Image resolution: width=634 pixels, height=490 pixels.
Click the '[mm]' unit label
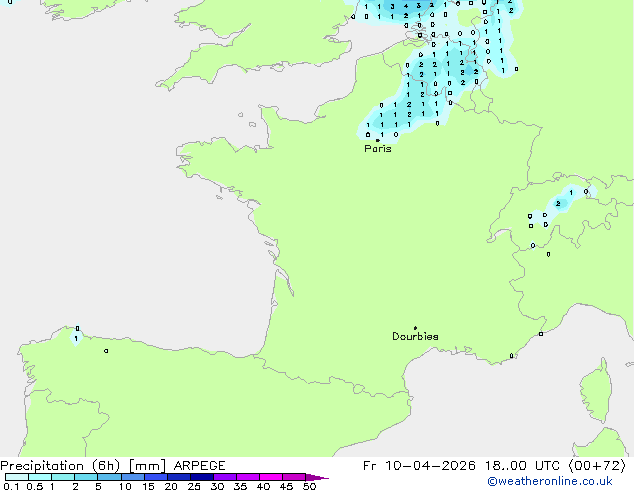(x=147, y=466)
